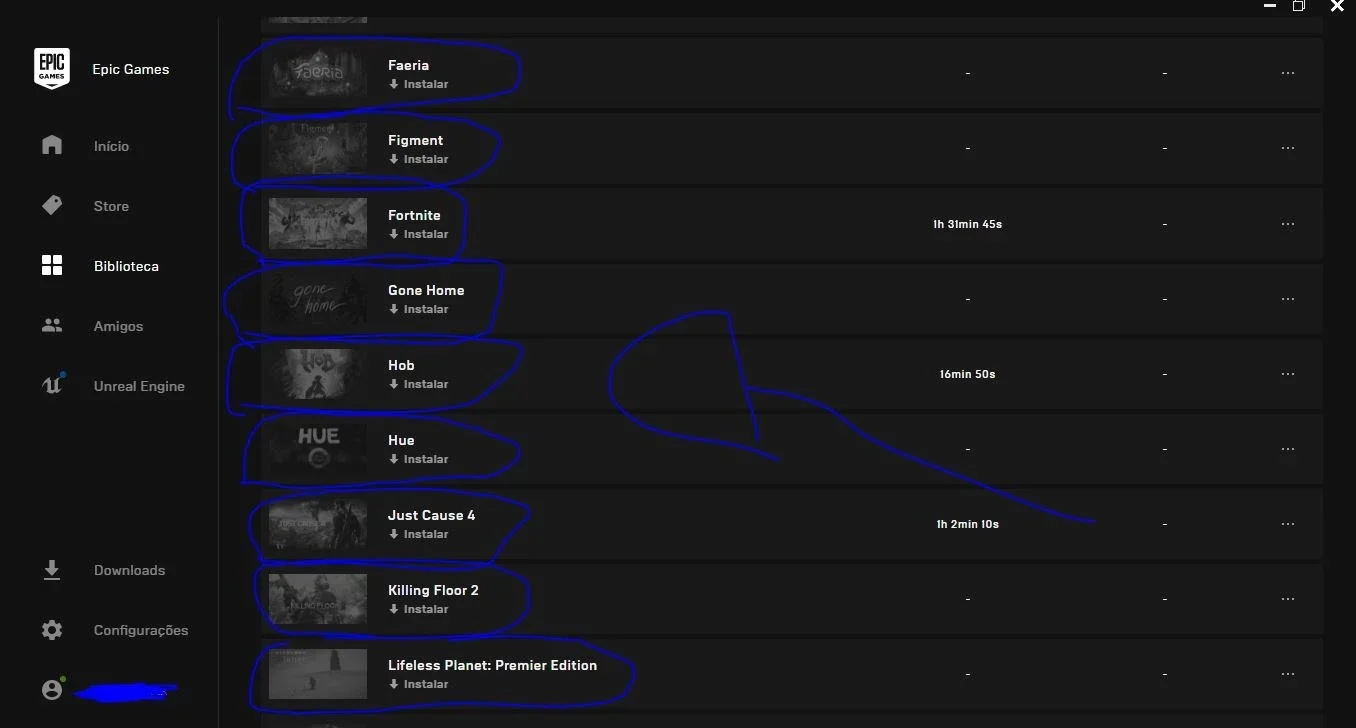Open the three-dots menu for Faeria
The height and width of the screenshot is (728, 1356).
(x=1288, y=73)
